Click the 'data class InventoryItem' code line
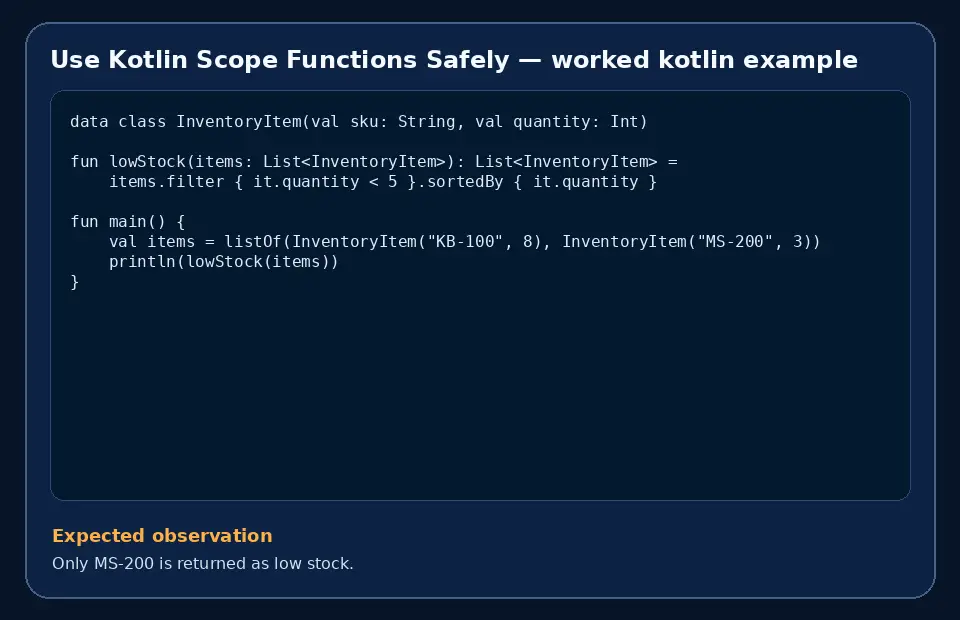 (359, 122)
